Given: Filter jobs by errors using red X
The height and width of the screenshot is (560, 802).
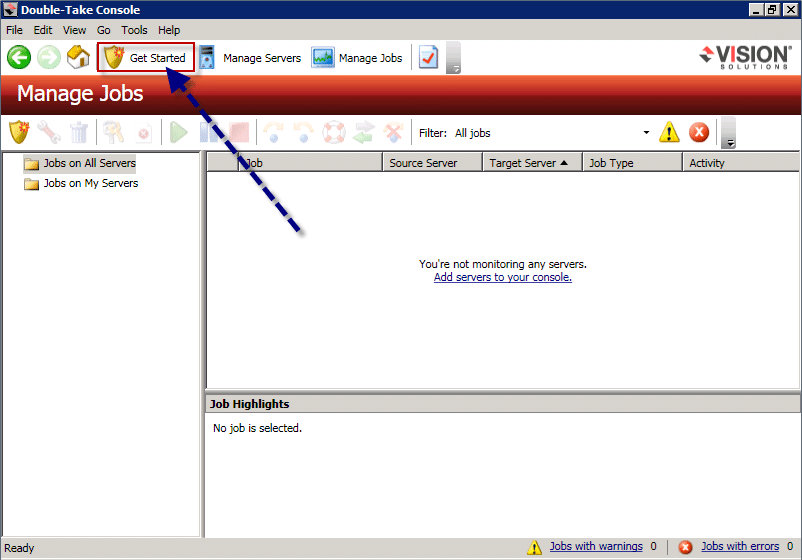Looking at the screenshot, I should click(x=699, y=132).
